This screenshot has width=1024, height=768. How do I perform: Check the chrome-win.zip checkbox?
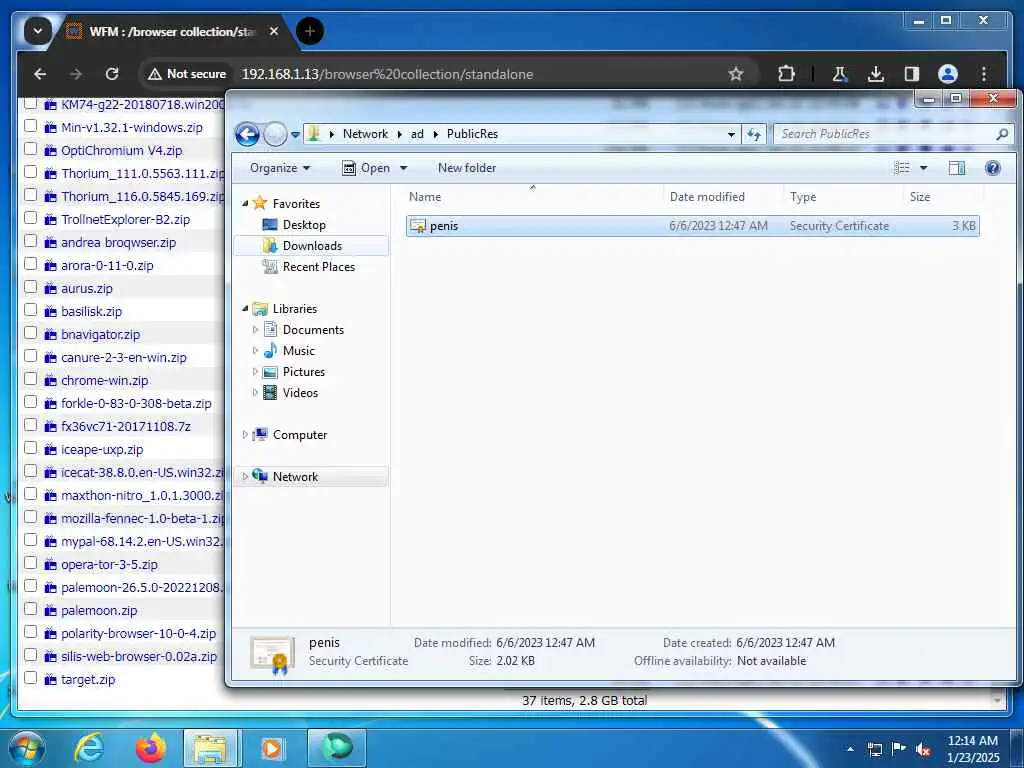pos(30,379)
